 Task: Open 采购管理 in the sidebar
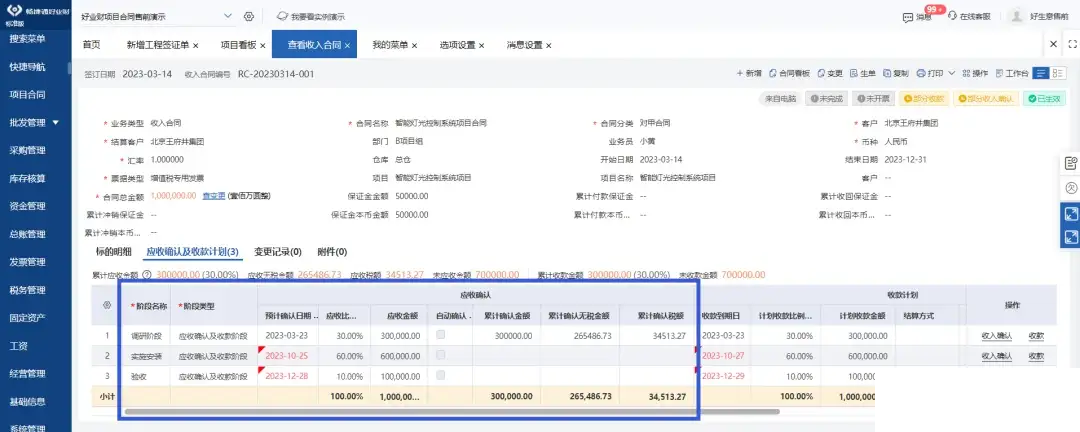[28, 150]
